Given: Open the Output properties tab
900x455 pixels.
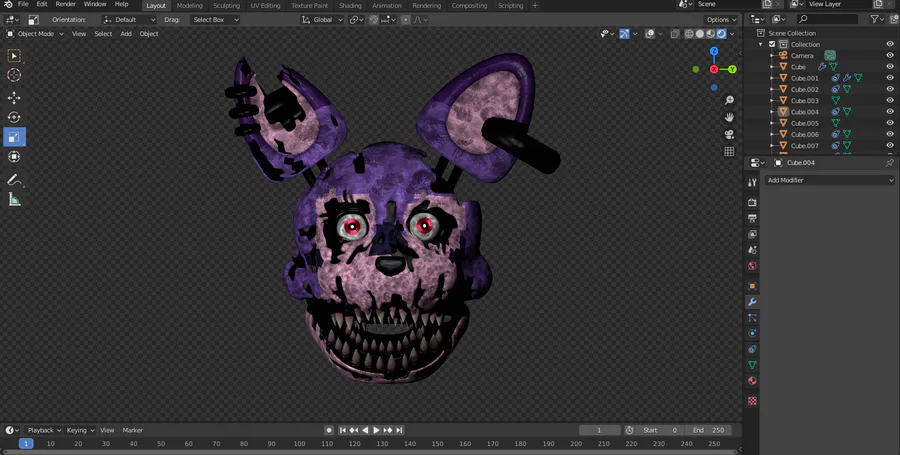Looking at the screenshot, I should 752,218.
